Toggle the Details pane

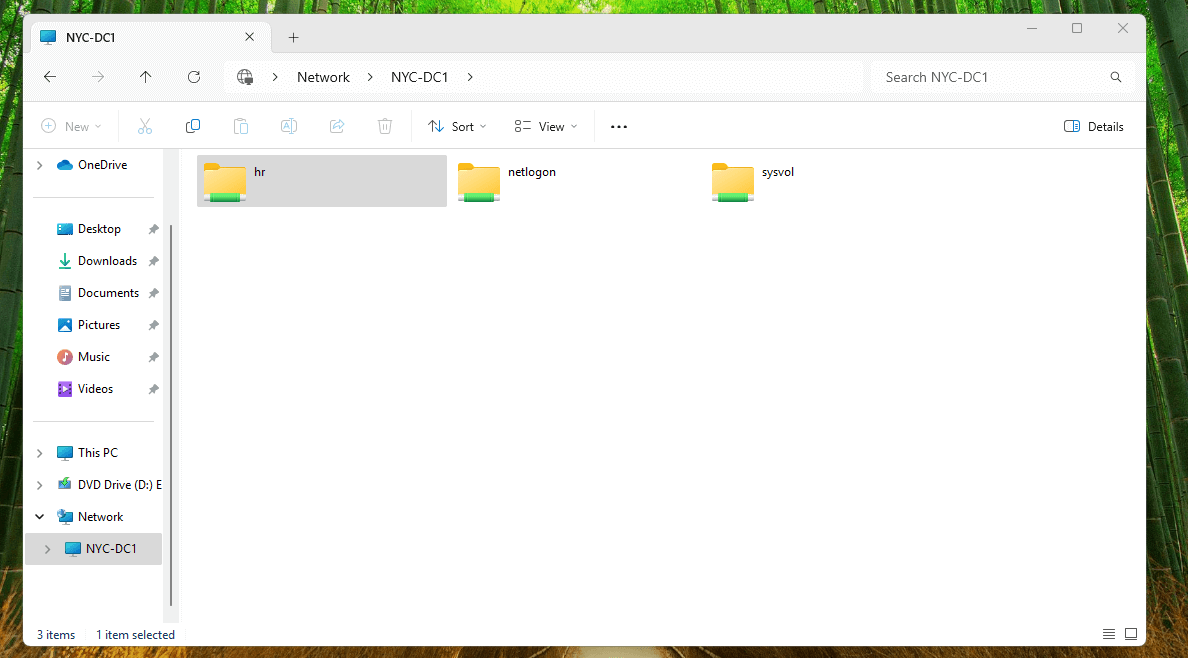(1093, 127)
